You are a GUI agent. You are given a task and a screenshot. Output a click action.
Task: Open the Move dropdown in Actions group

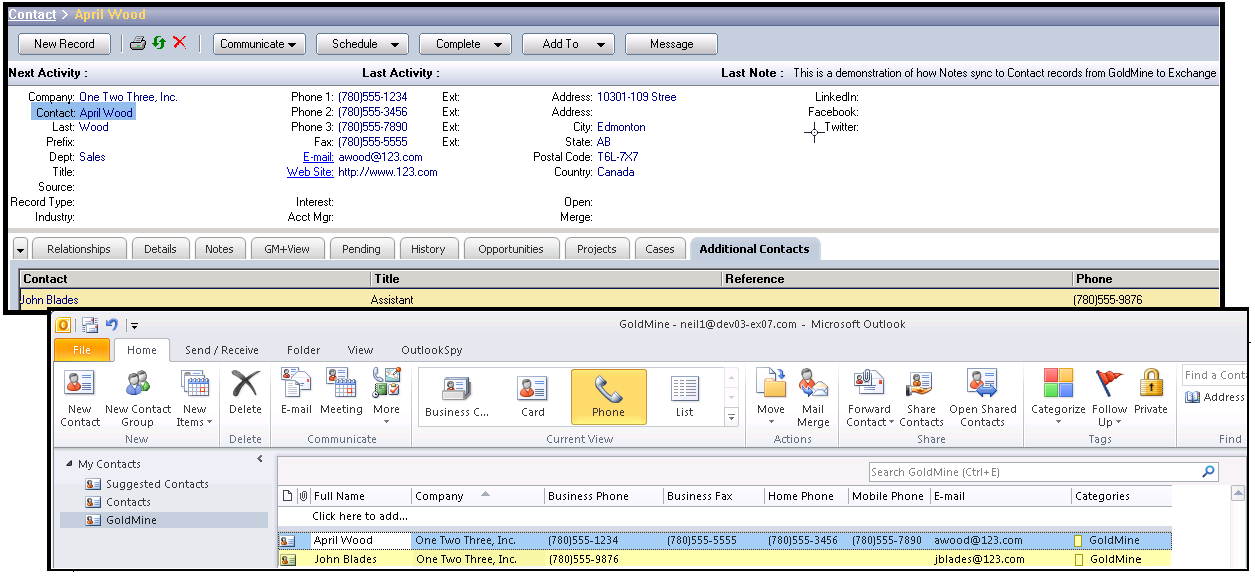[x=771, y=399]
